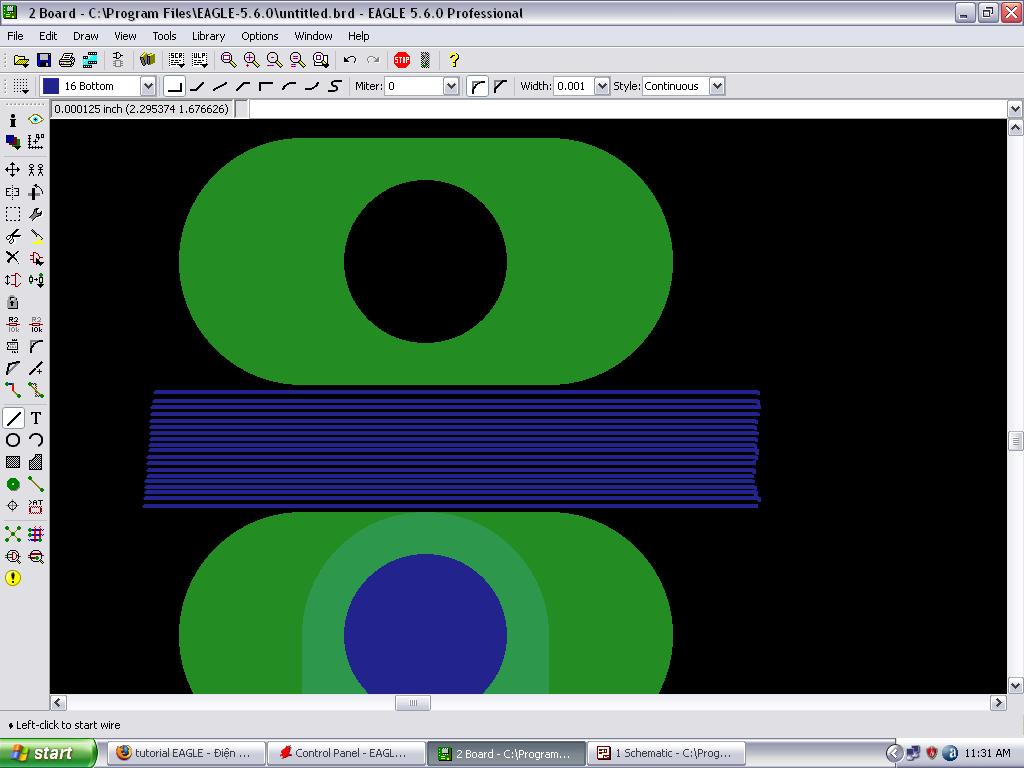
Task: Open the Style dropdown set to Continuous
Action: click(x=717, y=86)
